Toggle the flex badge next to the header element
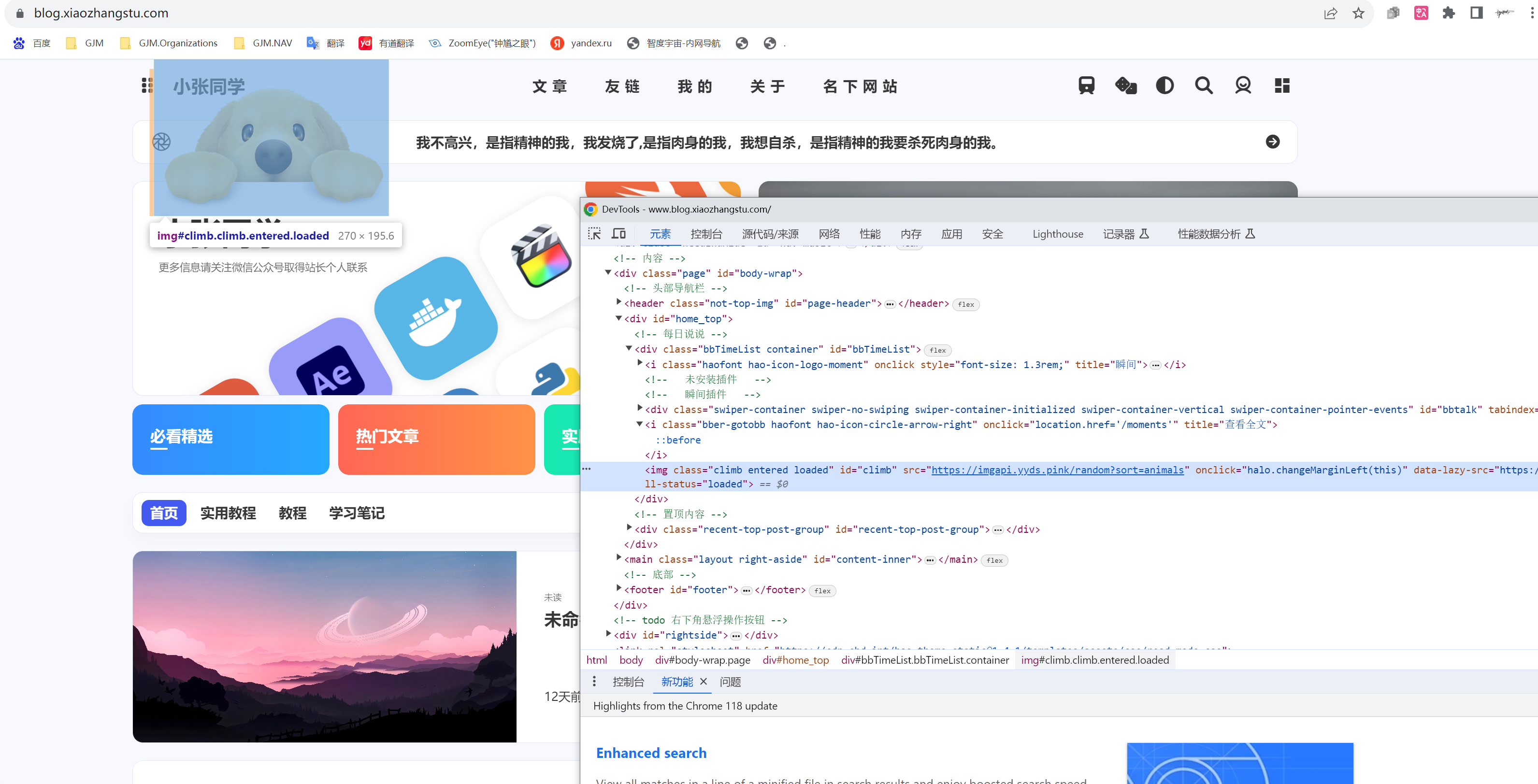This screenshot has height=784, width=1538. (965, 304)
